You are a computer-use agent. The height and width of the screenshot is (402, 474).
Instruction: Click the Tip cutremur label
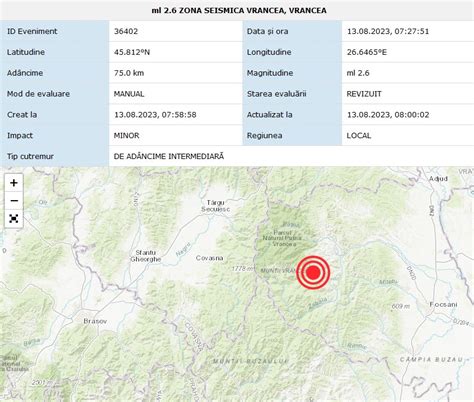(x=30, y=156)
